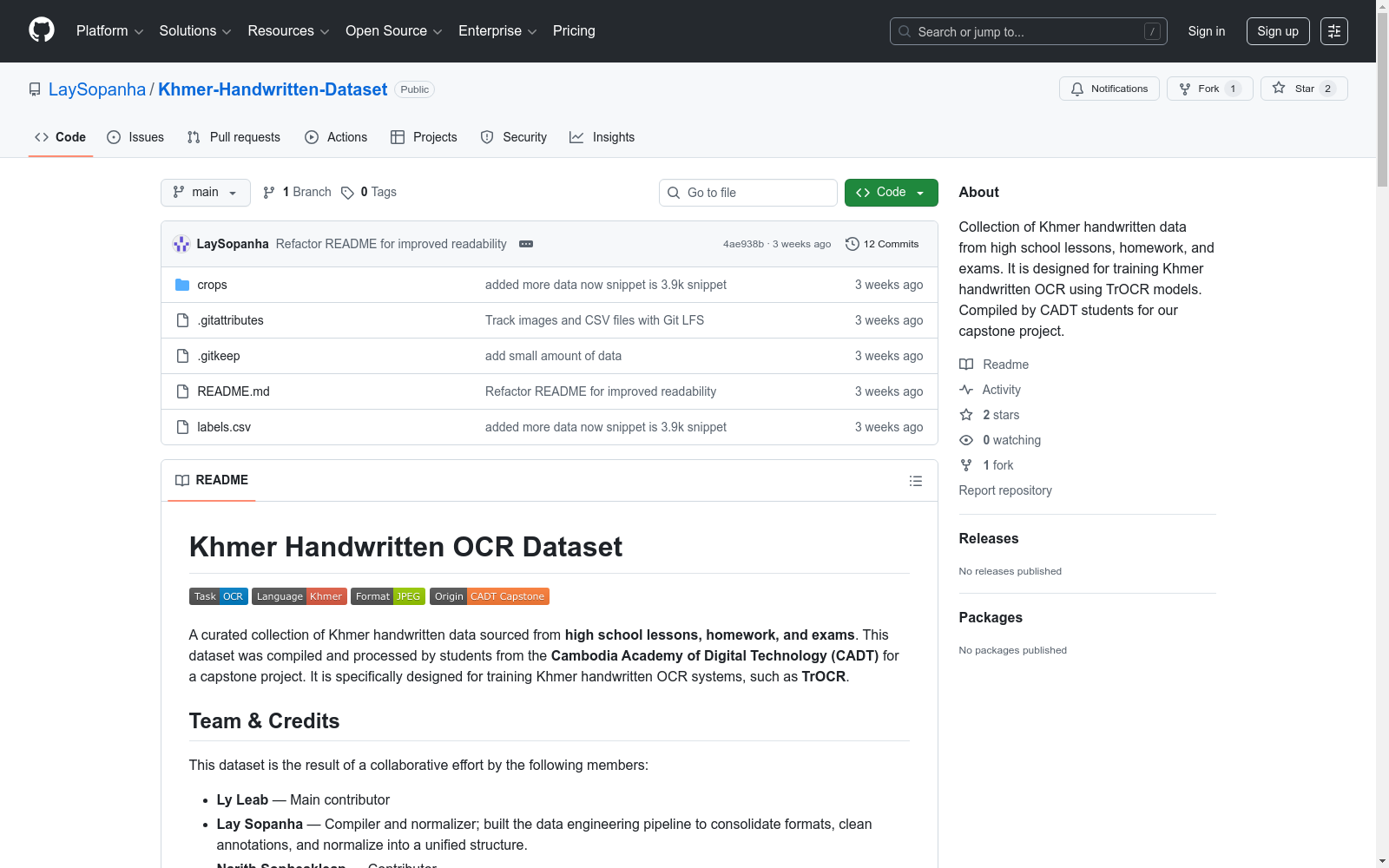Image resolution: width=1389 pixels, height=868 pixels.
Task: Fork this repository
Action: tap(1210, 89)
